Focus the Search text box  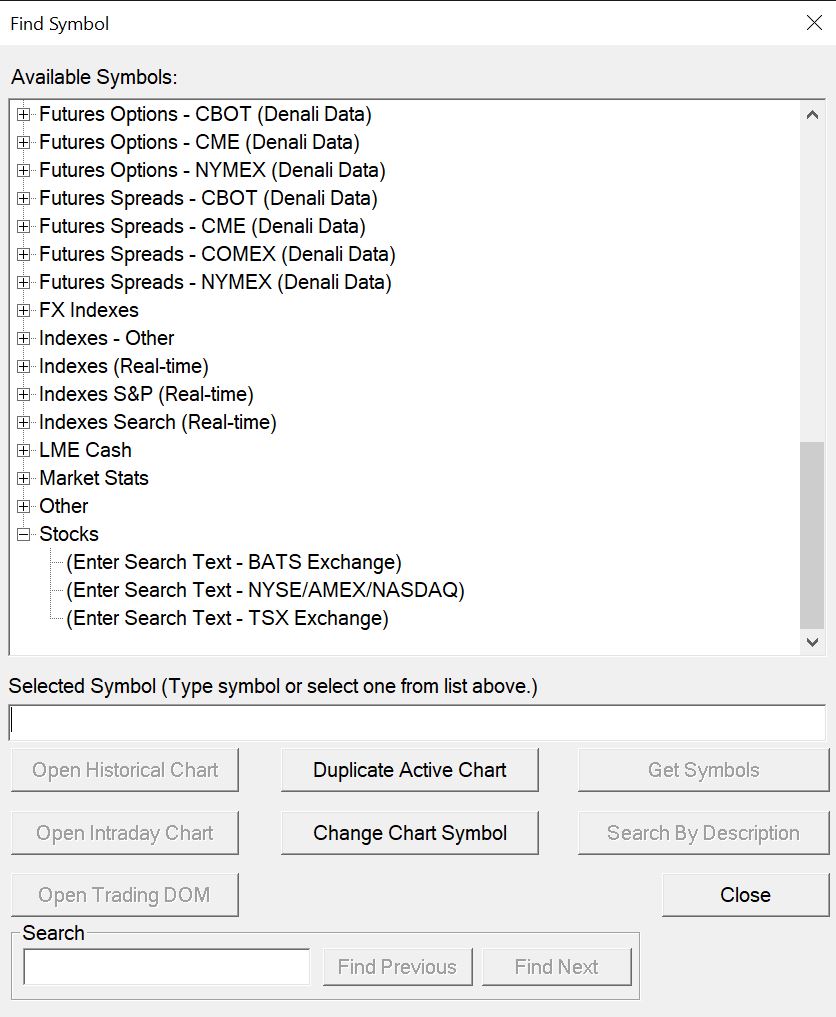pos(167,967)
